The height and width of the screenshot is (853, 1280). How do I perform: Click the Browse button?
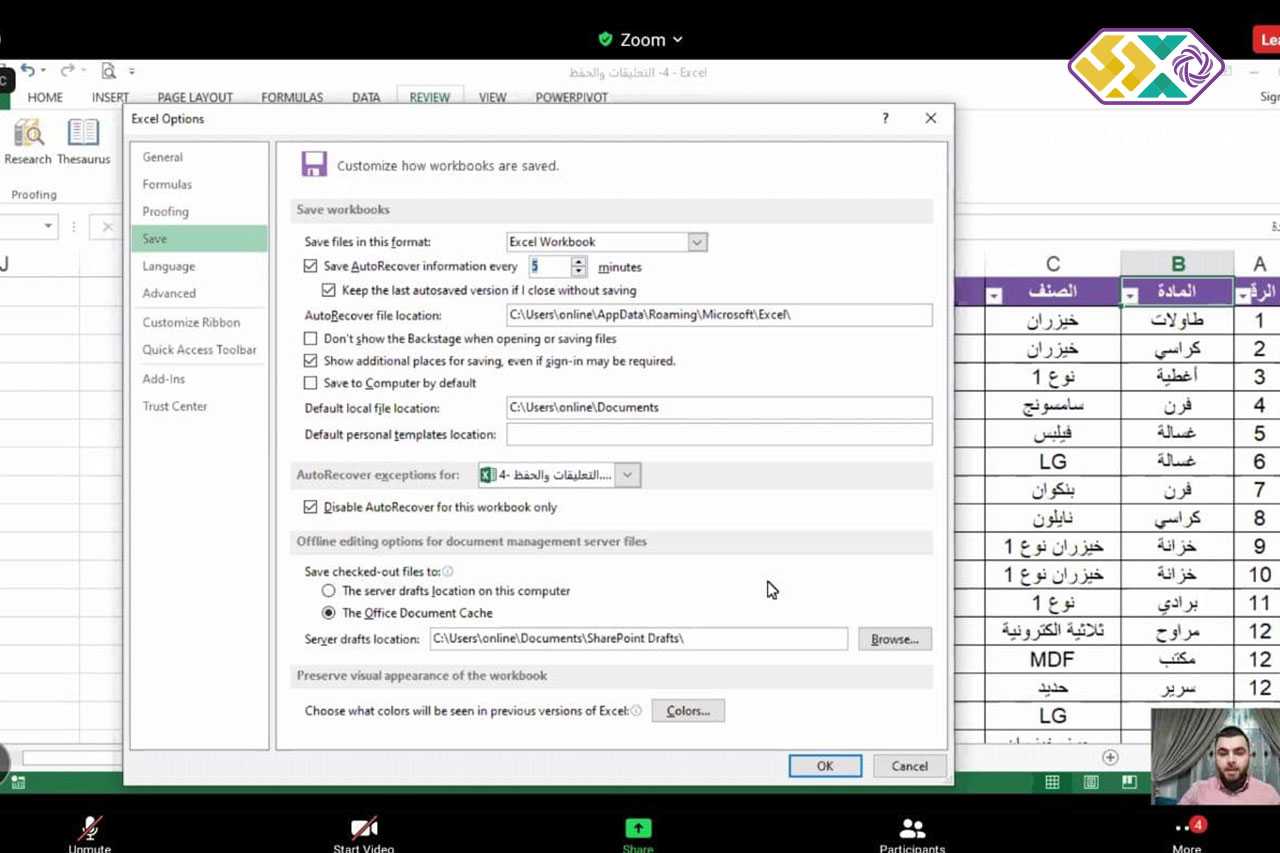click(894, 639)
